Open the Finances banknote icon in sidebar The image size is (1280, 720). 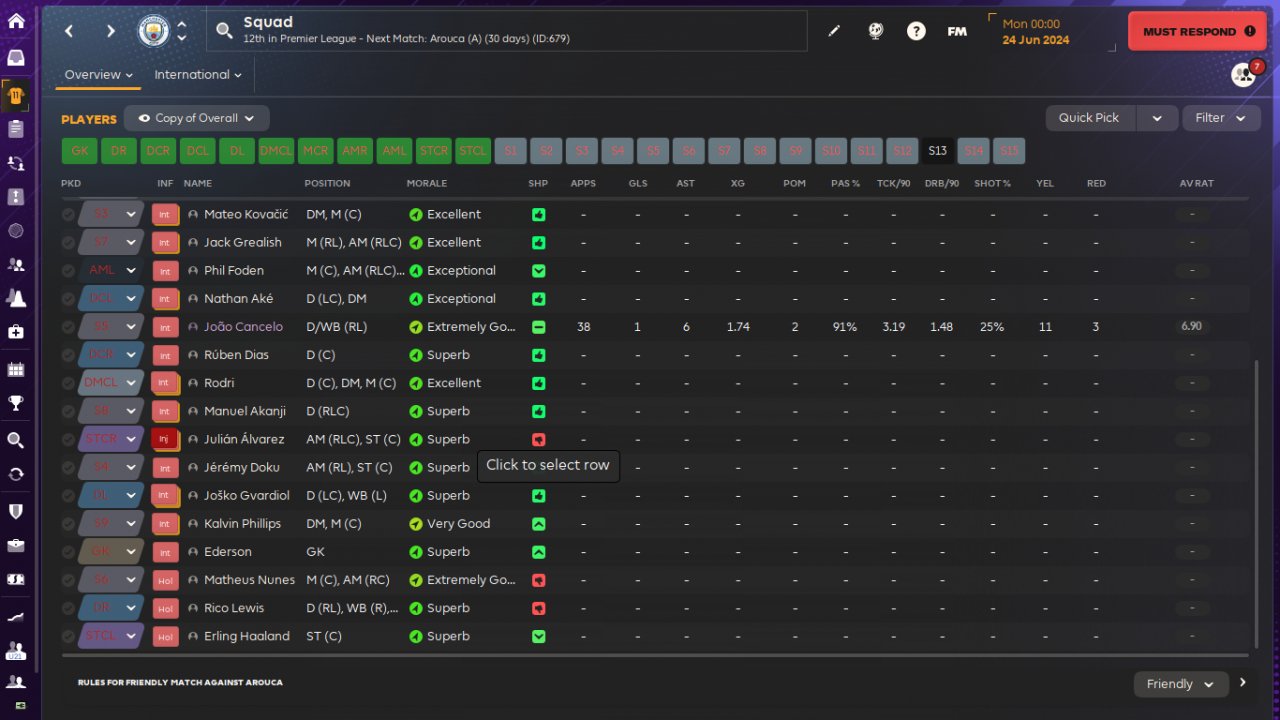pos(16,580)
